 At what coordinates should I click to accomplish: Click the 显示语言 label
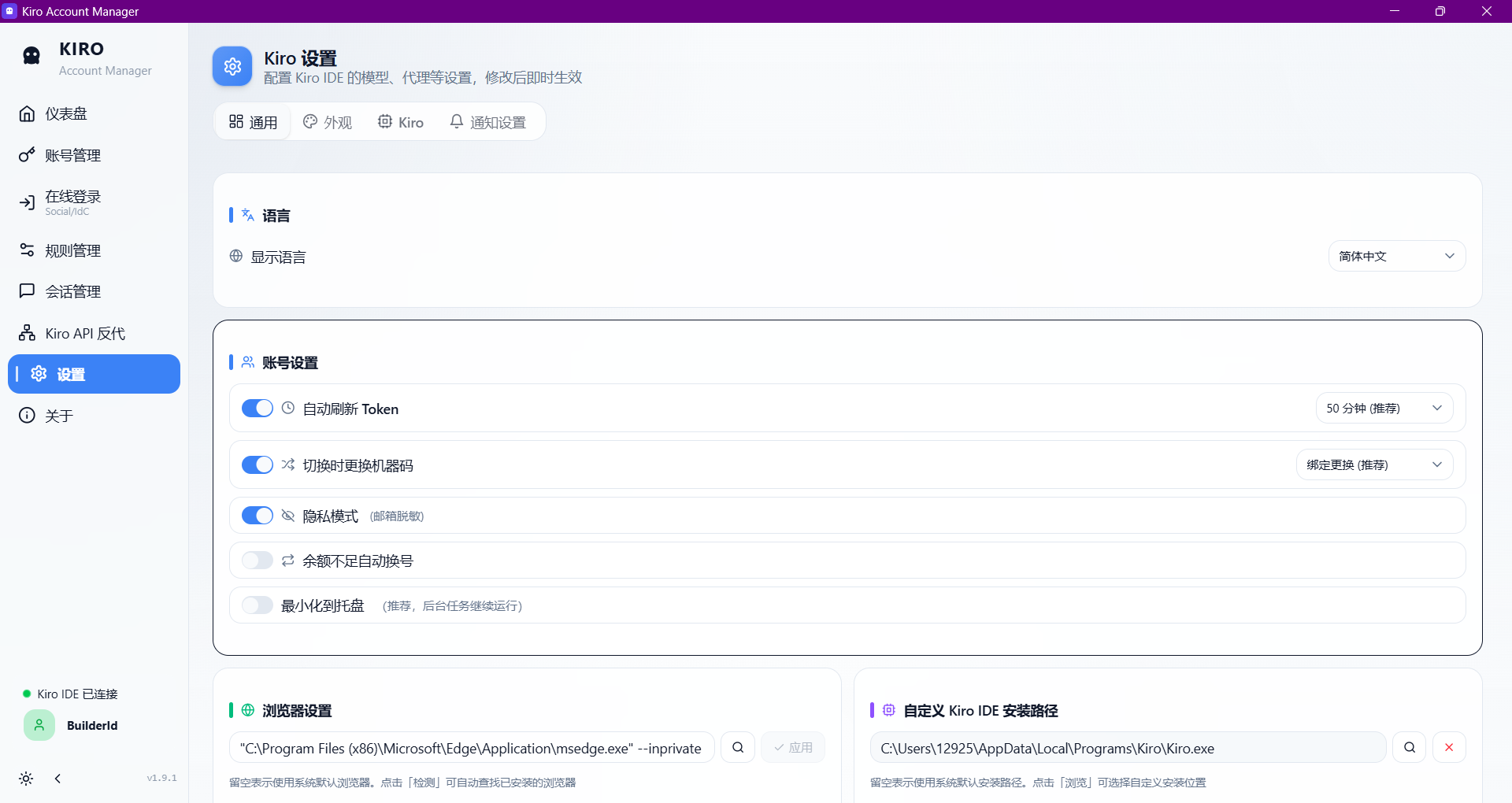point(278,257)
